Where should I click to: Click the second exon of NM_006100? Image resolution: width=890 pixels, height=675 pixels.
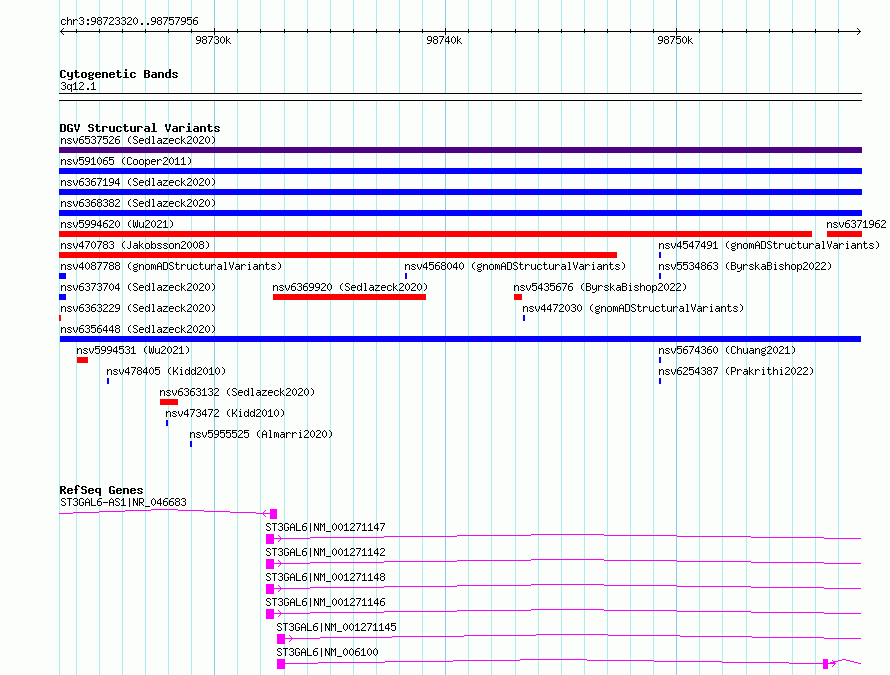click(x=826, y=664)
